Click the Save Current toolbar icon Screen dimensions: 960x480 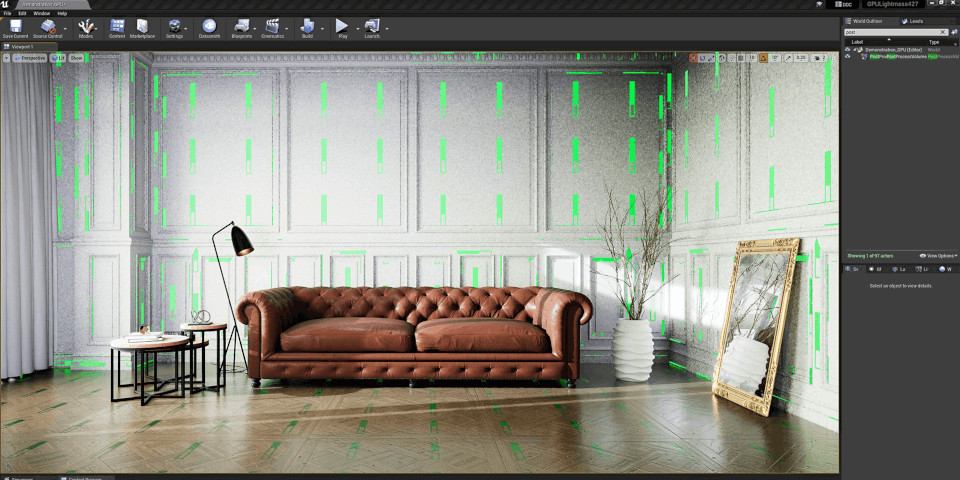pyautogui.click(x=15, y=28)
